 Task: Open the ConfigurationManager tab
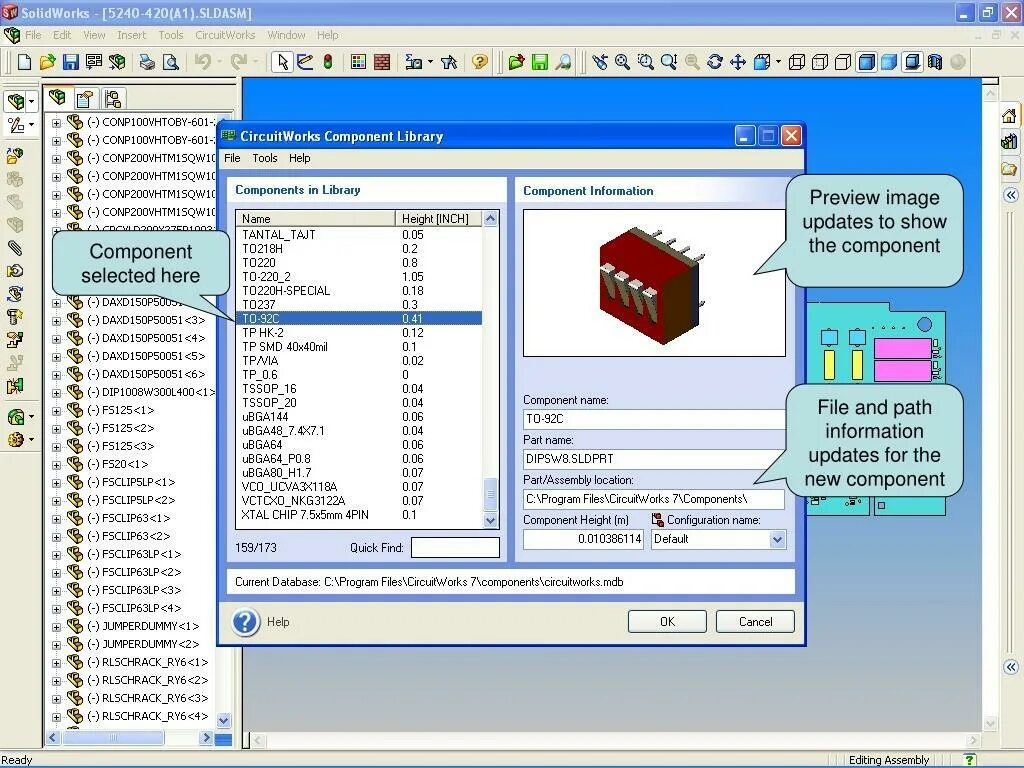click(112, 99)
